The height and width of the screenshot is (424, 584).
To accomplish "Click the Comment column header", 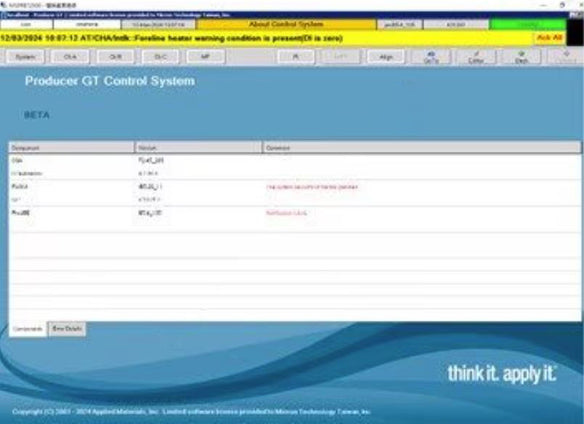I will point(422,148).
